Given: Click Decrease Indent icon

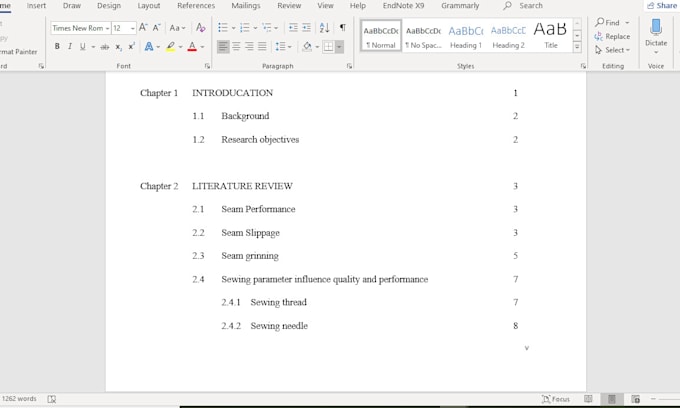Looking at the screenshot, I should tap(293, 28).
